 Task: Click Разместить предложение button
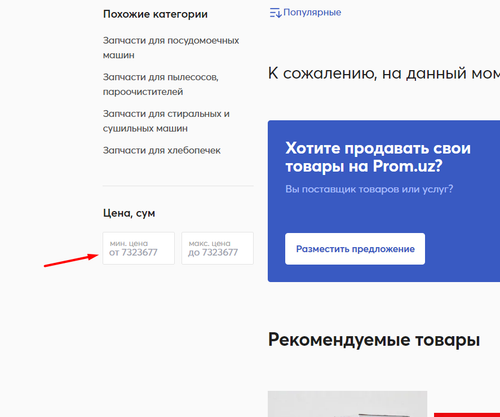[x=355, y=249]
